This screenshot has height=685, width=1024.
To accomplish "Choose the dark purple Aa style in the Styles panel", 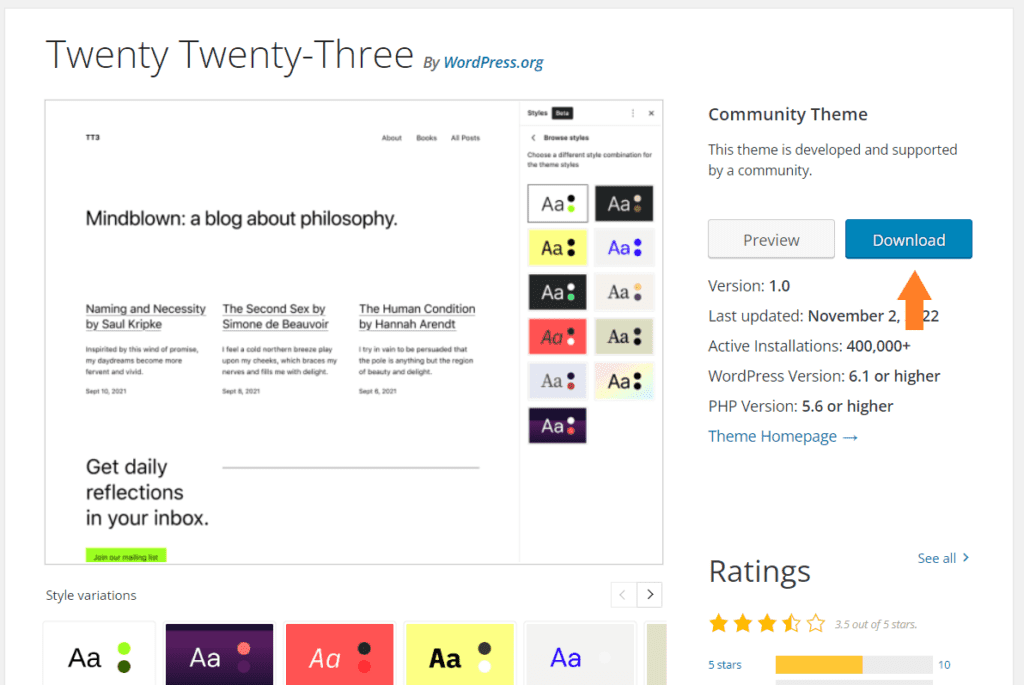I will click(558, 426).
